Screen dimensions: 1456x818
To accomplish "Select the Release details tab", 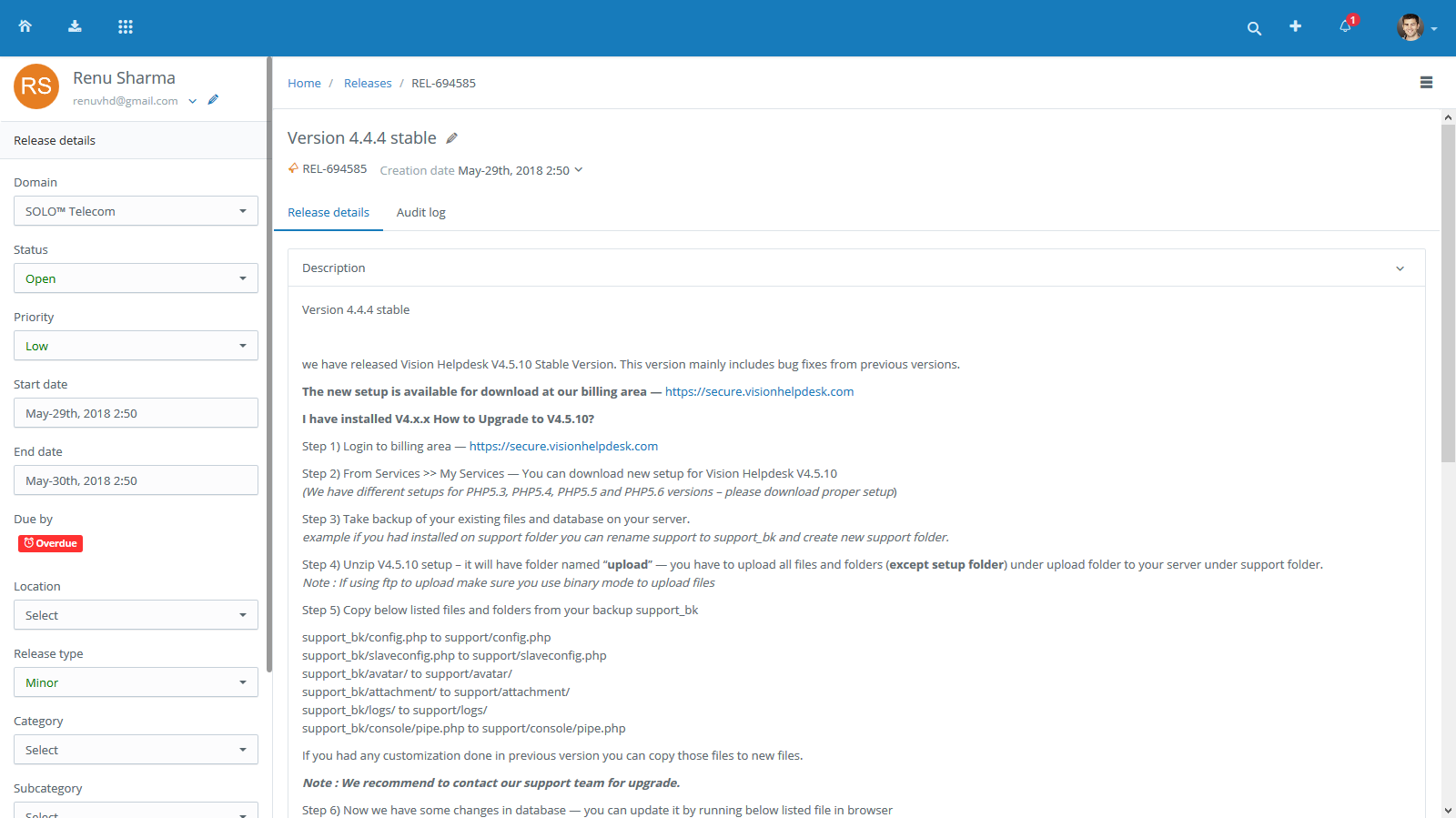I will [329, 213].
